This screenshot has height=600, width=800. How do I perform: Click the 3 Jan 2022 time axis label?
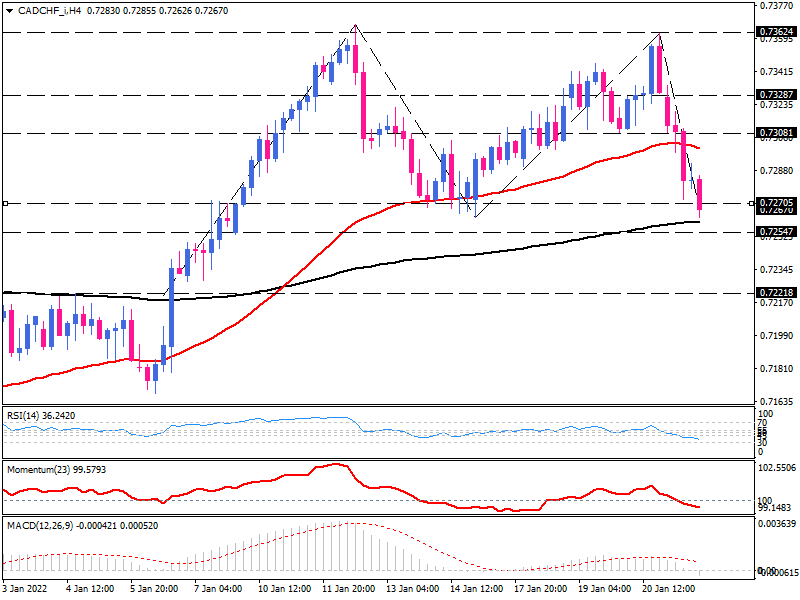tap(22, 589)
